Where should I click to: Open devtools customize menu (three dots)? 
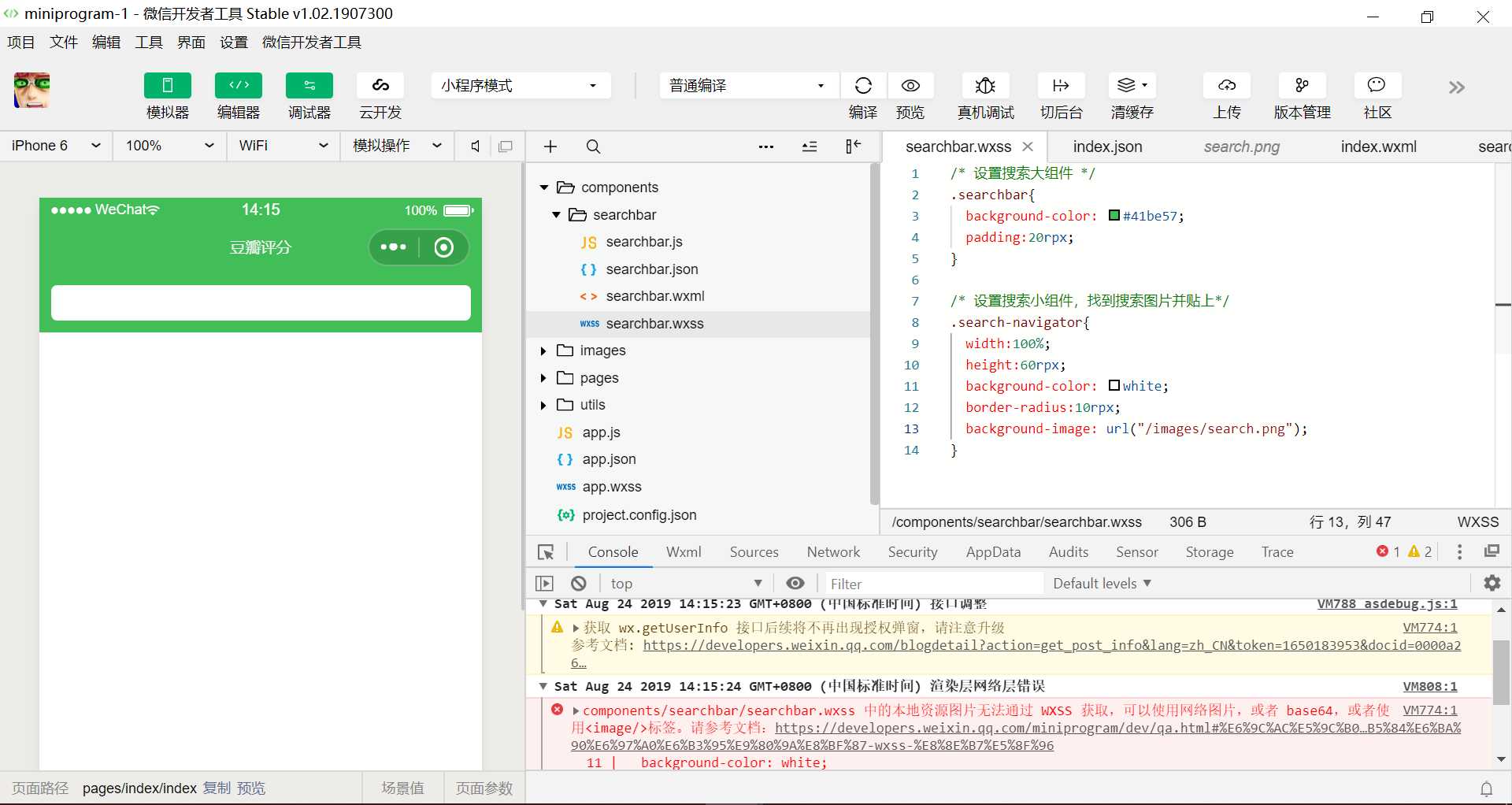pos(1459,552)
